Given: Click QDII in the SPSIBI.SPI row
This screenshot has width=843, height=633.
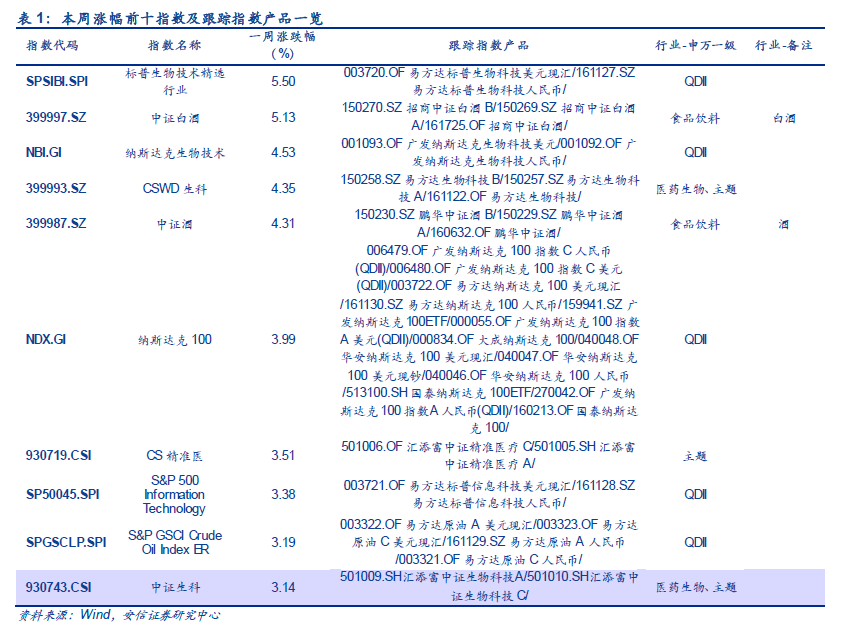Looking at the screenshot, I should pos(695,81).
